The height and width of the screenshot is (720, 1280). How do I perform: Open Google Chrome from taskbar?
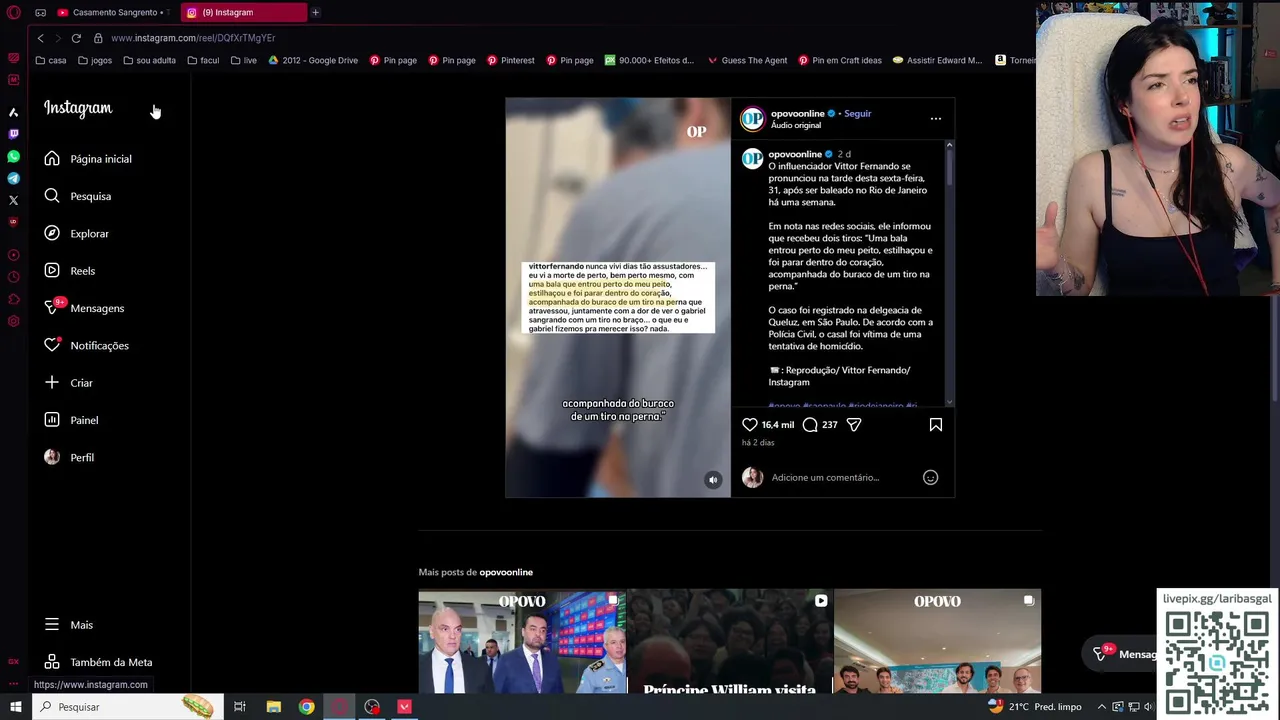(306, 707)
